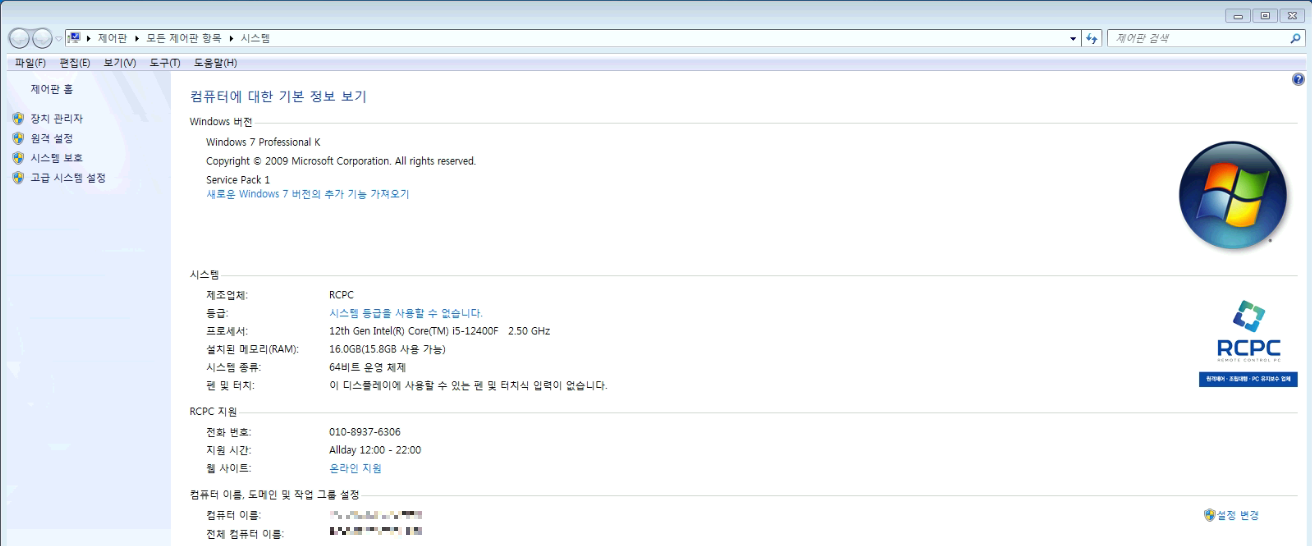
Task: Open recent pages dropdown next to Forward
Action: 59,39
